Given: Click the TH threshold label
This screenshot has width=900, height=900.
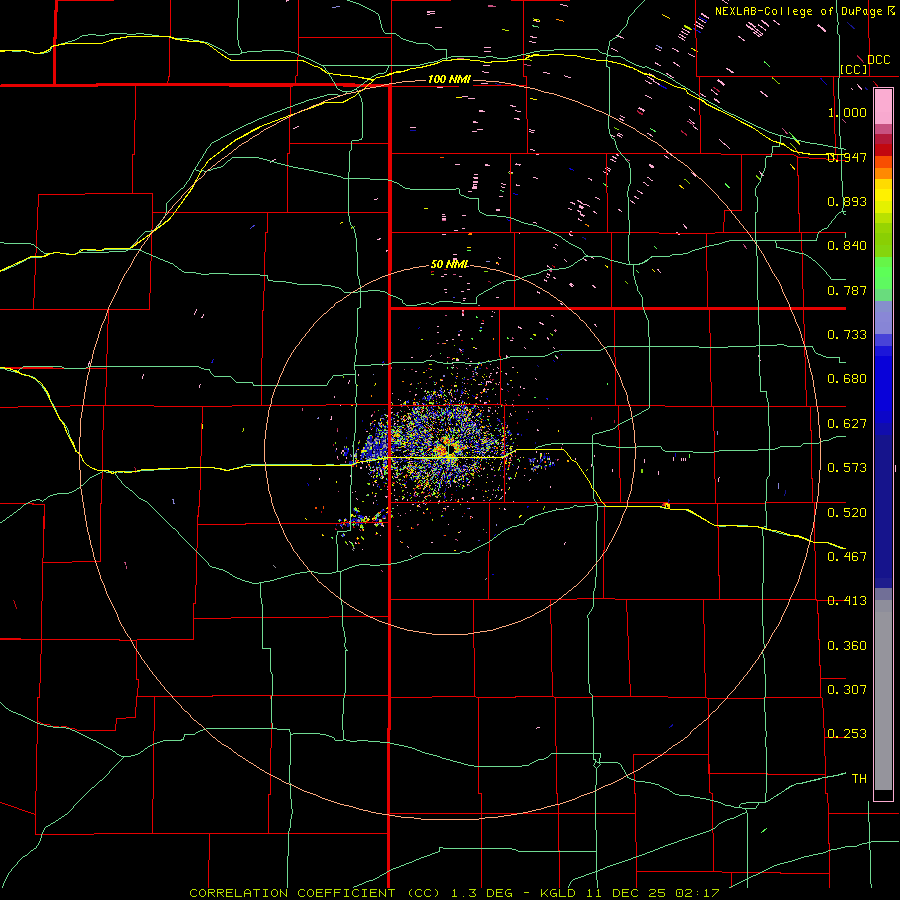Looking at the screenshot, I should (859, 779).
